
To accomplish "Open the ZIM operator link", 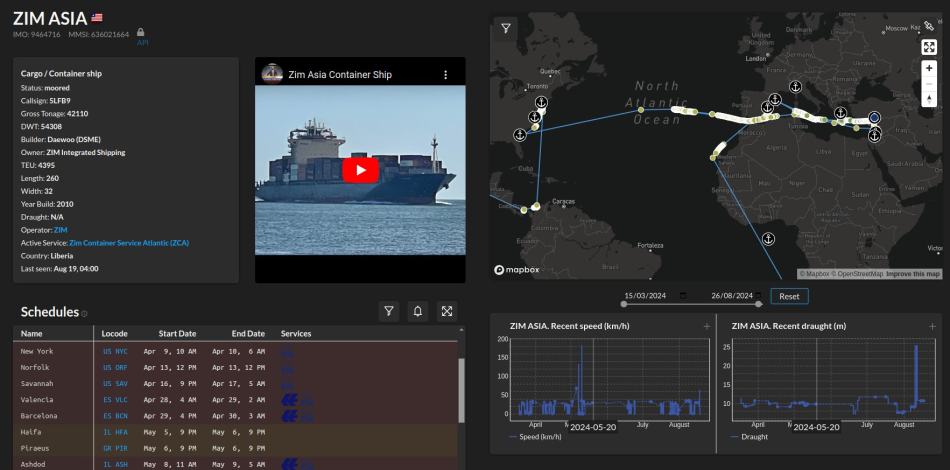I will pyautogui.click(x=61, y=230).
